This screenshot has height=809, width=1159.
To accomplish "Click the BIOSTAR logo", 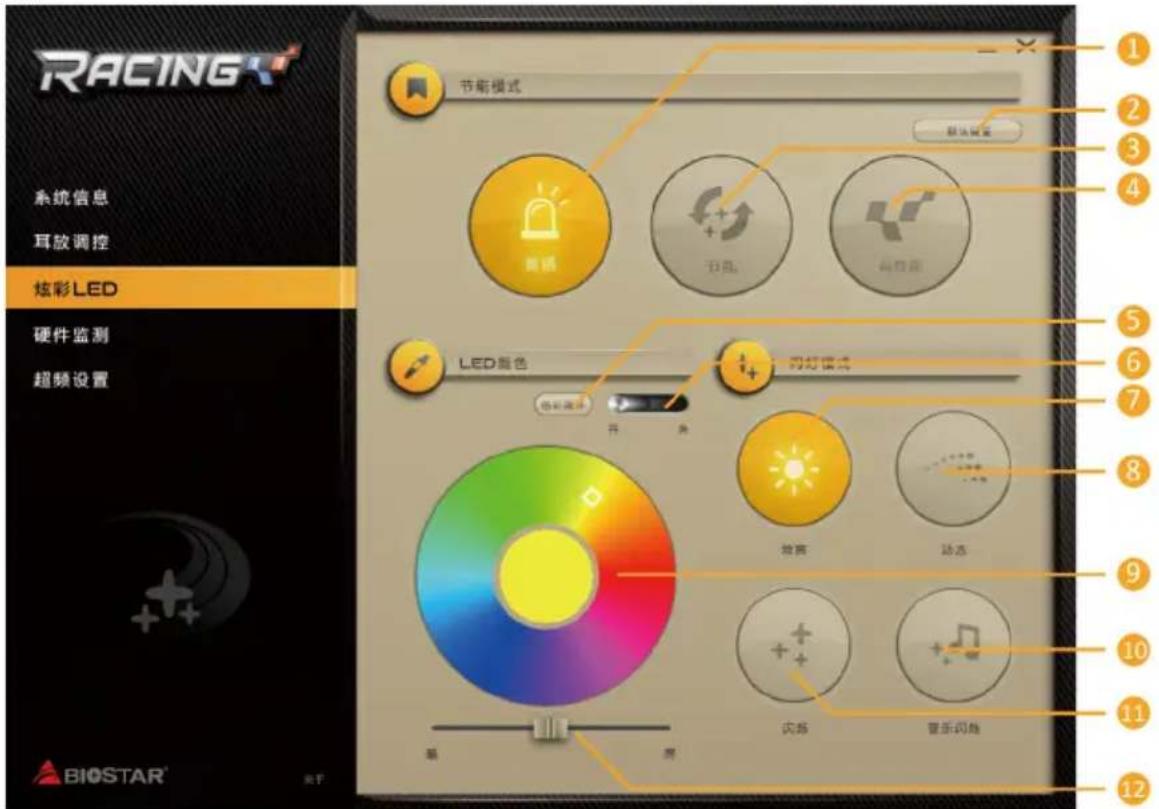I will (x=100, y=774).
